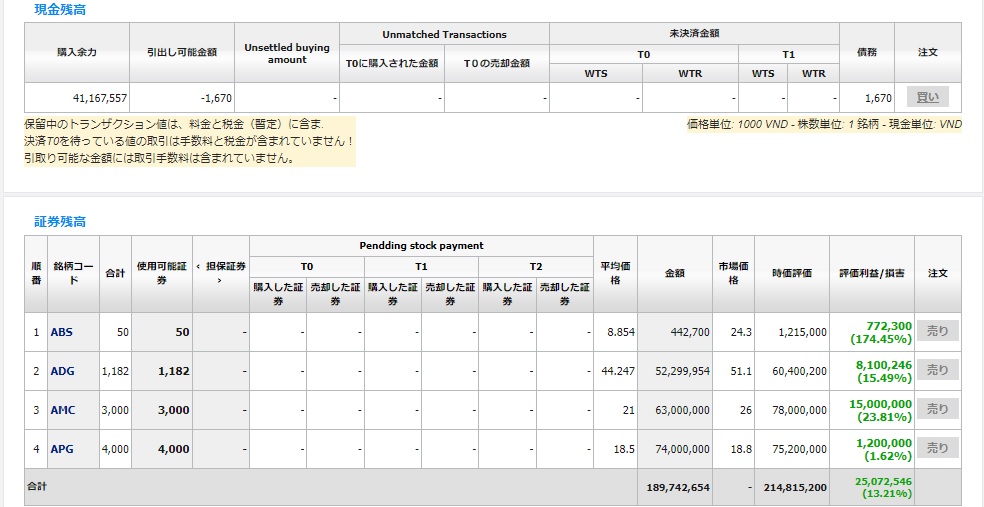
Task: Click 売り button in AMC row
Action: point(937,409)
